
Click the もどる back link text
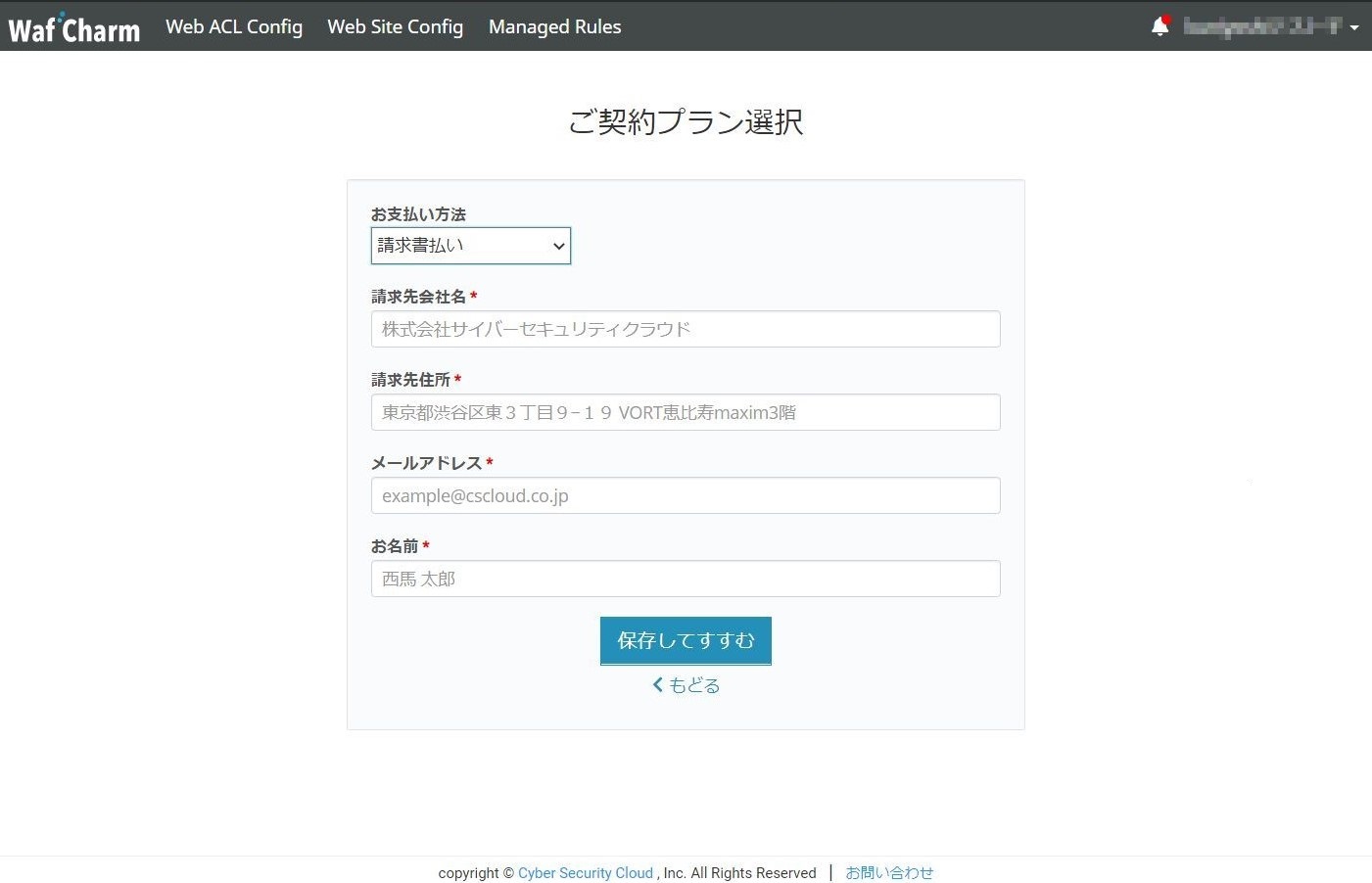pos(694,685)
